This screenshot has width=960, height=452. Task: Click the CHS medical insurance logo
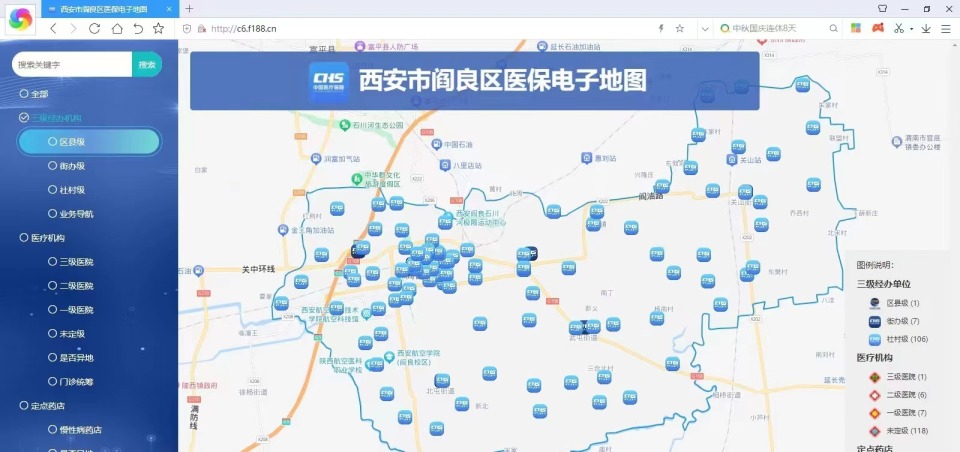[x=329, y=81]
